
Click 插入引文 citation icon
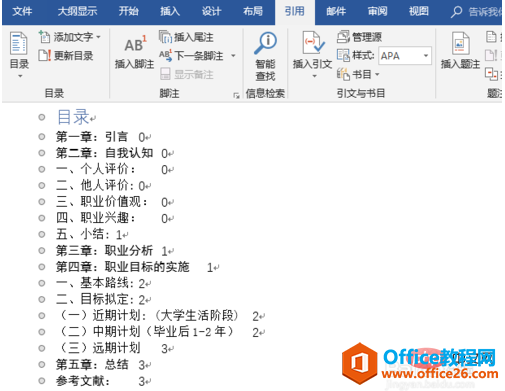pyautogui.click(x=313, y=43)
